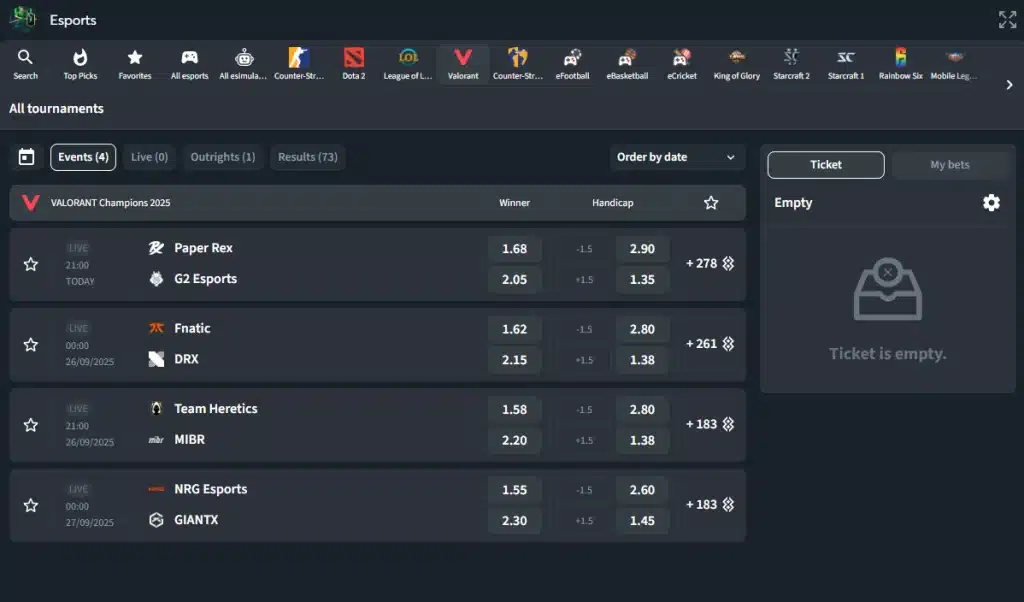Bet on Paper Rex winner odds 1.68
Image resolution: width=1024 pixels, height=602 pixels.
(514, 249)
